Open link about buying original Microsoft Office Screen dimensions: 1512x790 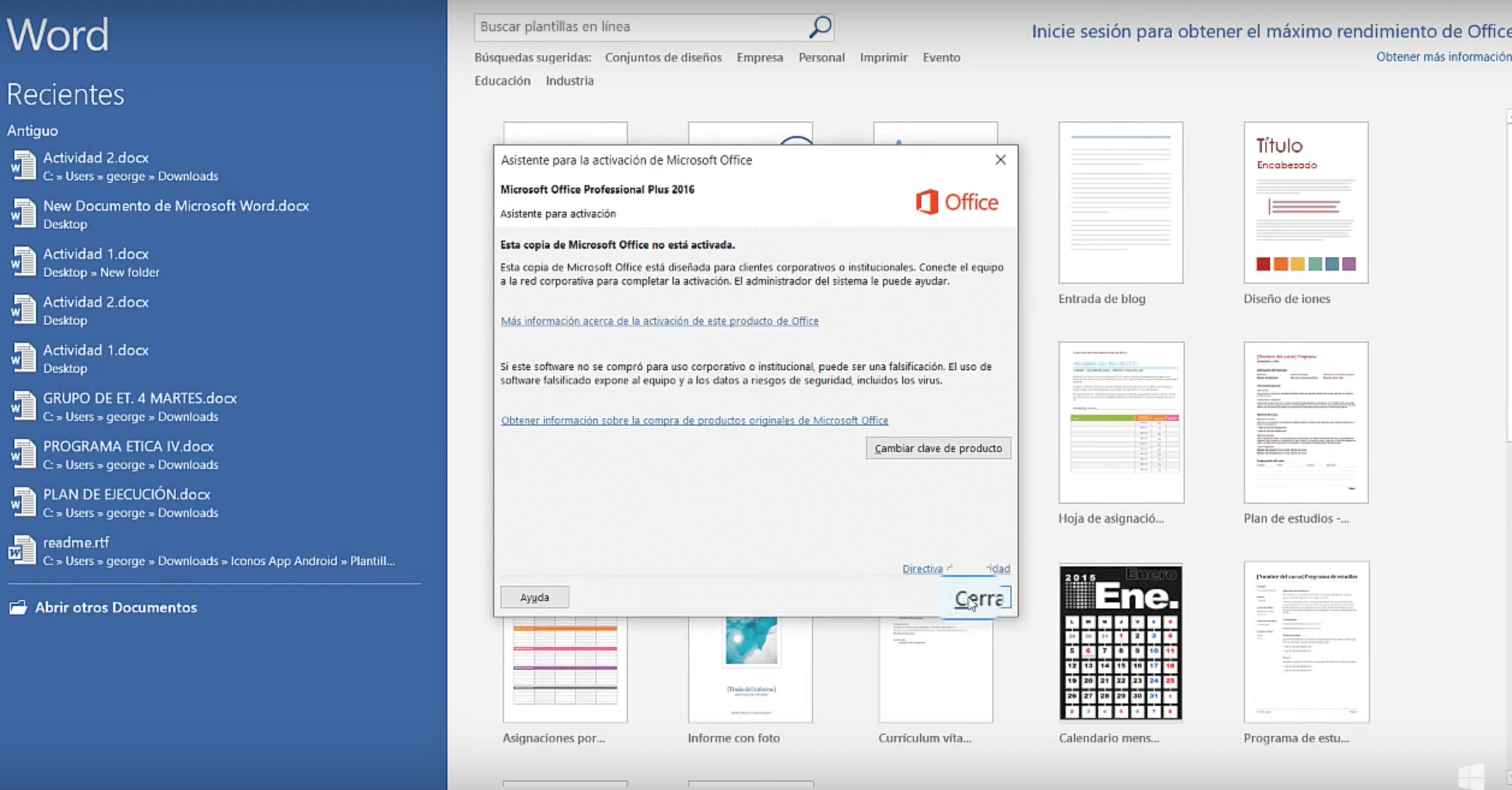(694, 420)
